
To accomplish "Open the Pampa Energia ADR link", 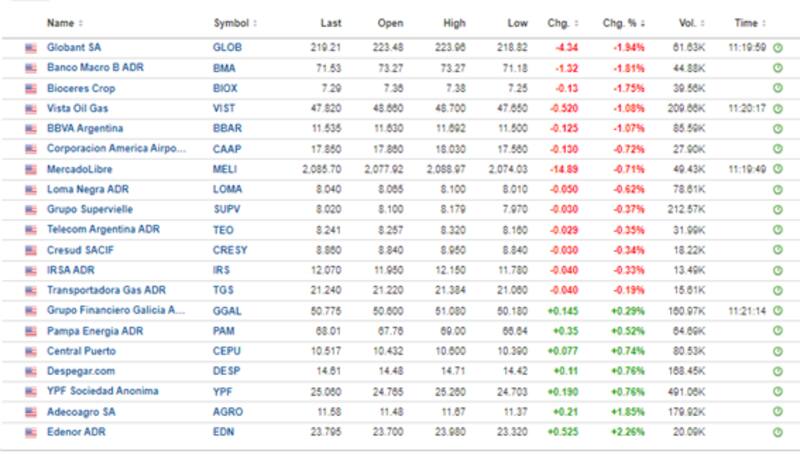I will [94, 330].
